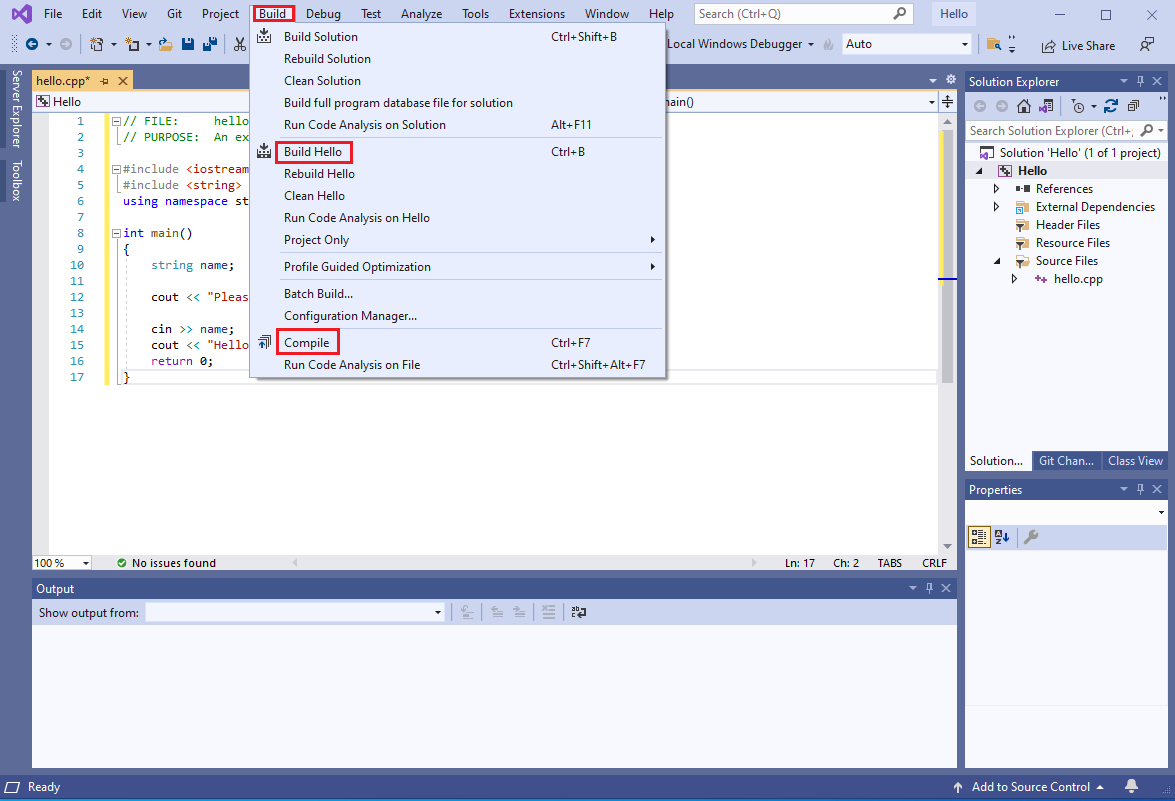This screenshot has height=801, width=1175.
Task: Select Clean Solution menu entry
Action: point(457,81)
